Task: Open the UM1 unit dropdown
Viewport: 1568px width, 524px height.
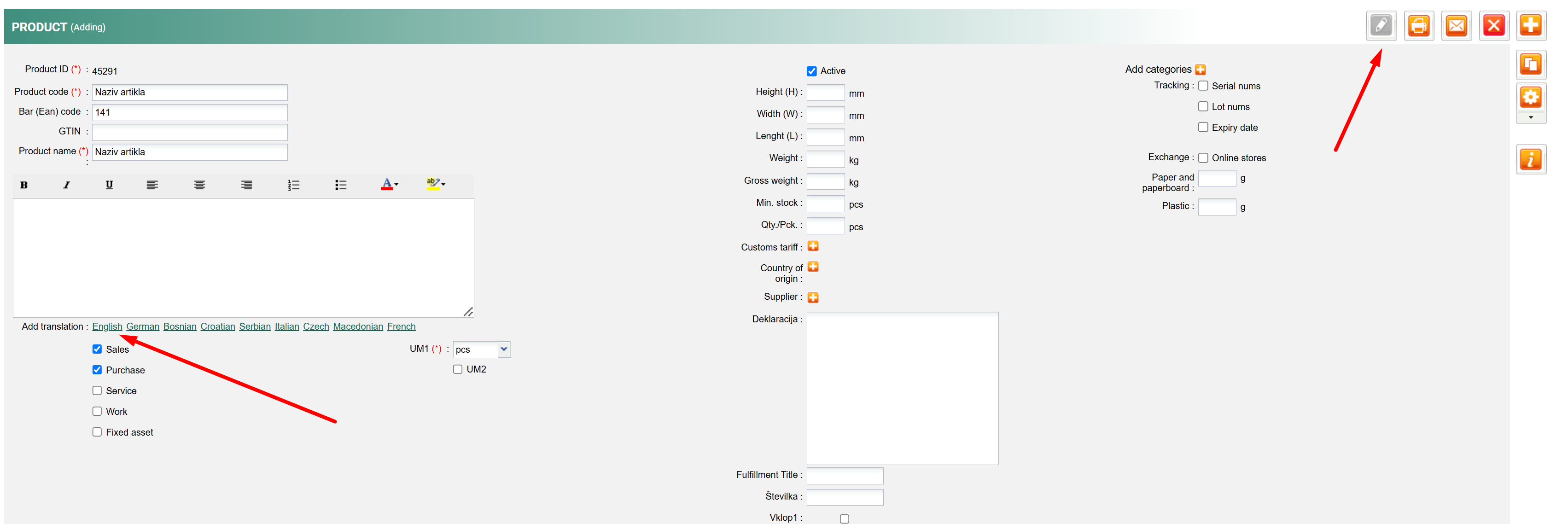Action: [503, 349]
